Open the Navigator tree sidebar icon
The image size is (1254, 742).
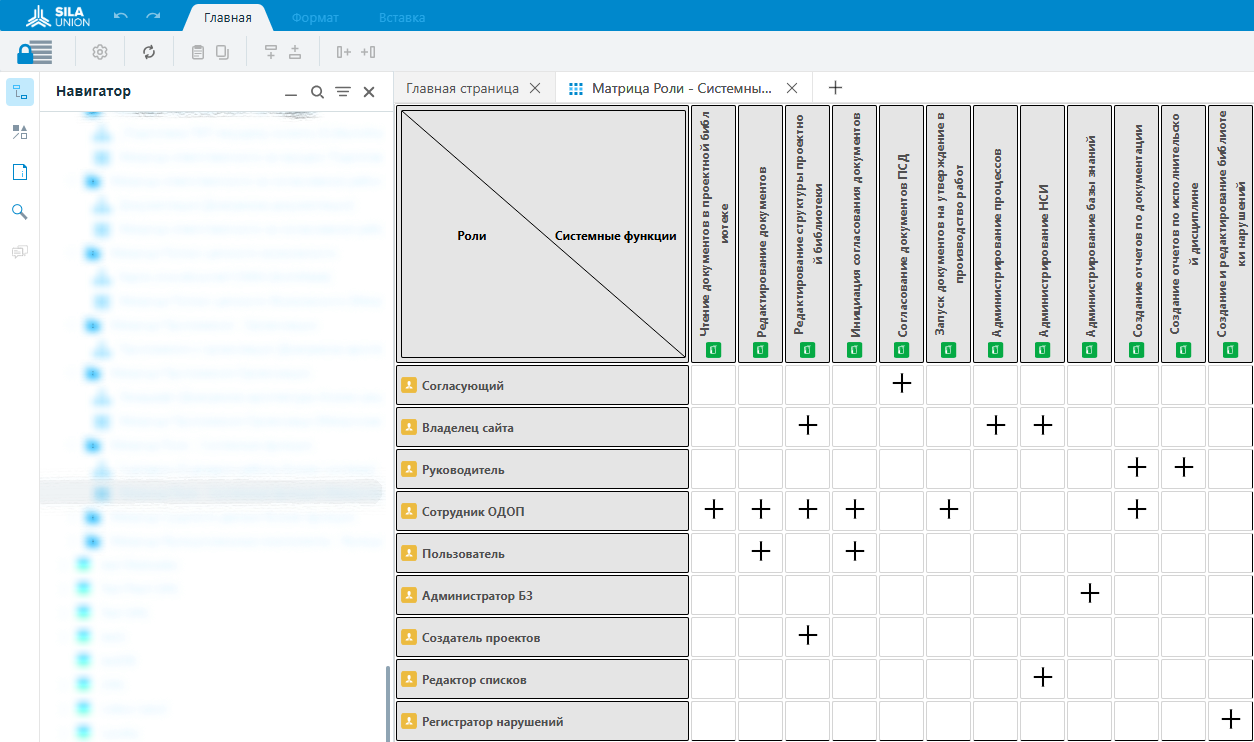[x=19, y=92]
